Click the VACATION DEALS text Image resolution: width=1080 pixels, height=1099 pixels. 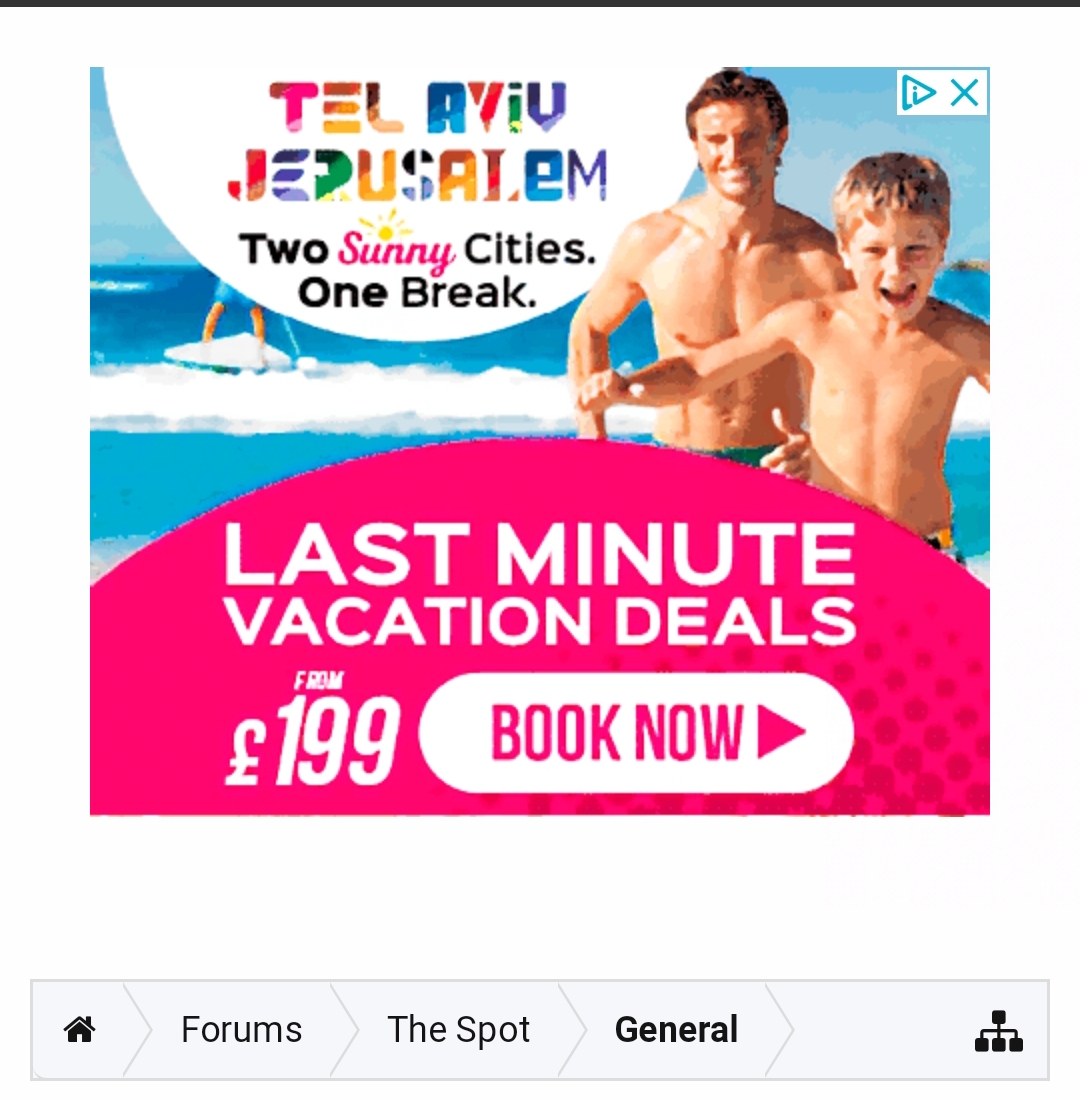click(x=539, y=621)
